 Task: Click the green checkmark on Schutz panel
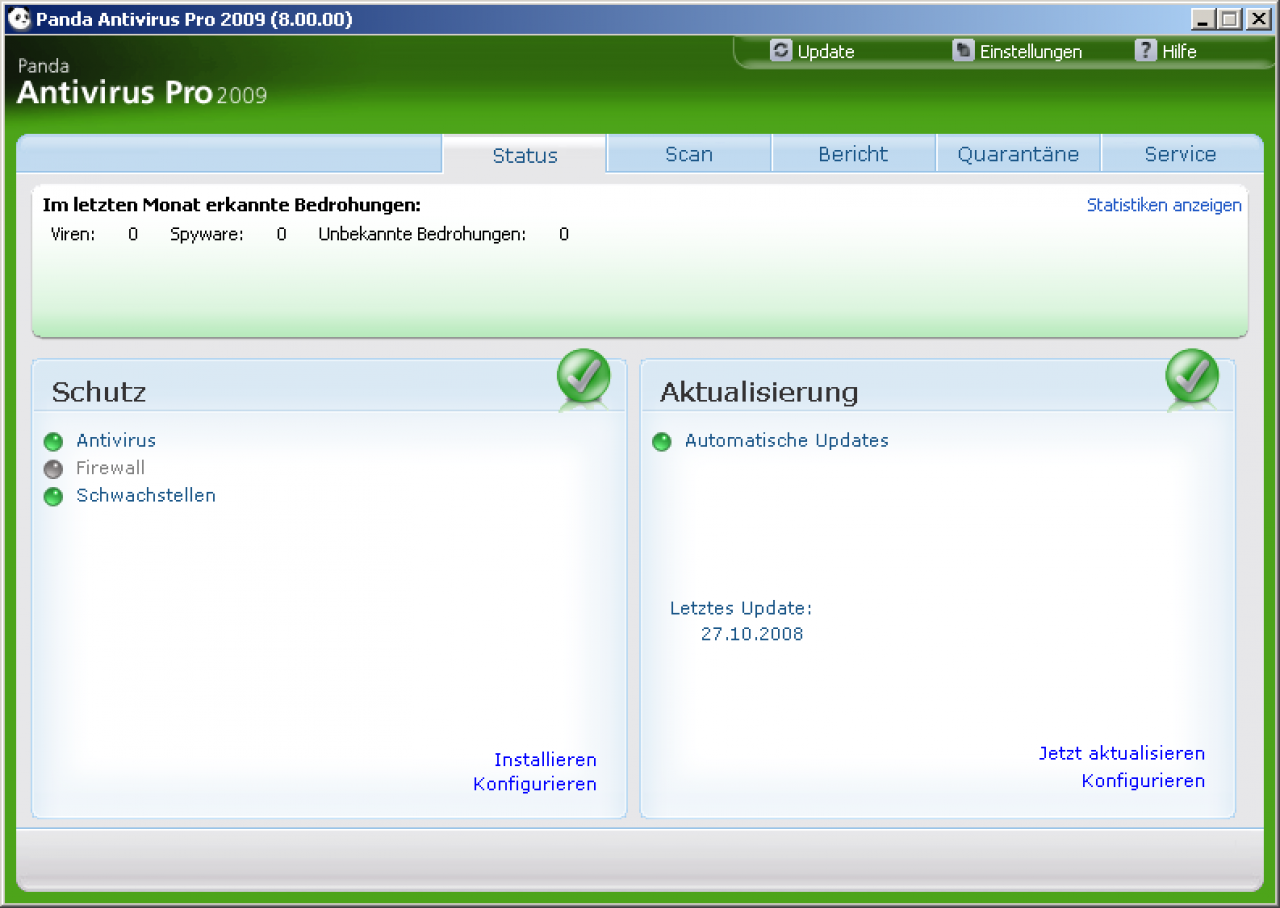click(584, 378)
